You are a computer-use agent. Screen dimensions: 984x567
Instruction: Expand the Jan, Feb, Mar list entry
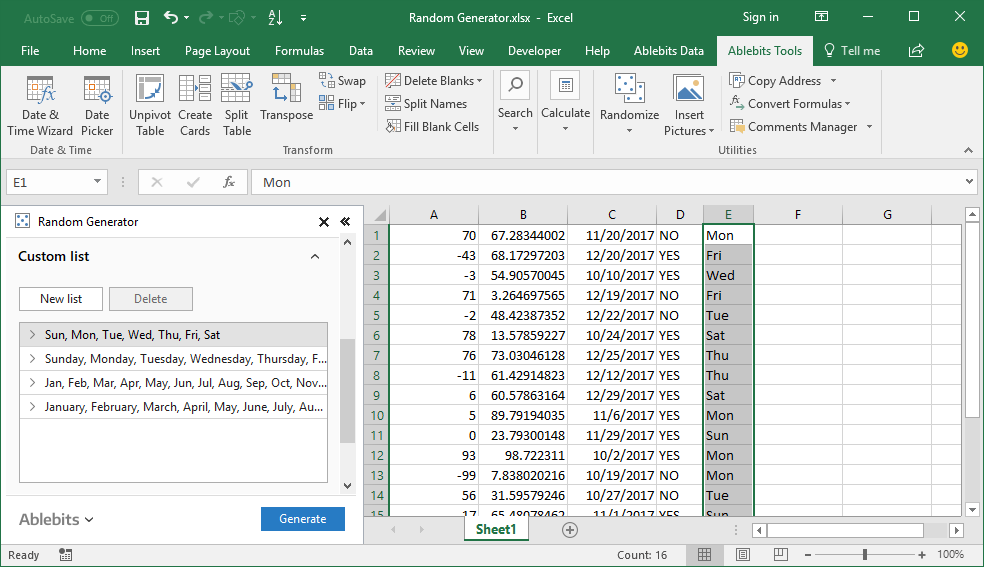(x=33, y=383)
